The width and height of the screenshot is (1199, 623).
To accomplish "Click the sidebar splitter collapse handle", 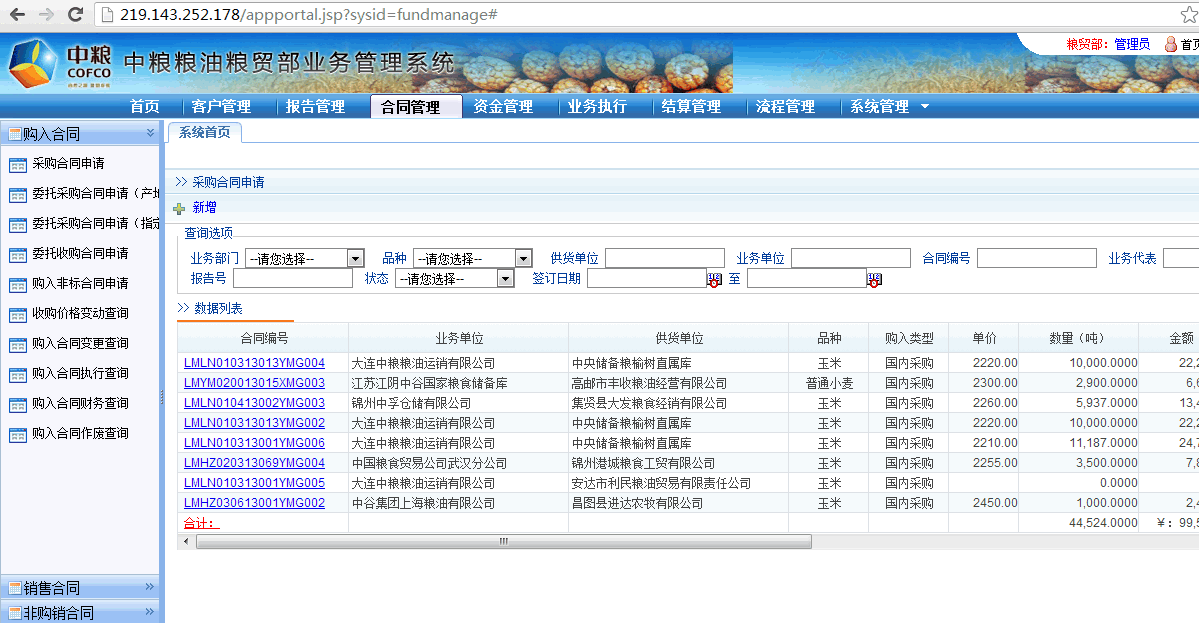I will [x=161, y=396].
